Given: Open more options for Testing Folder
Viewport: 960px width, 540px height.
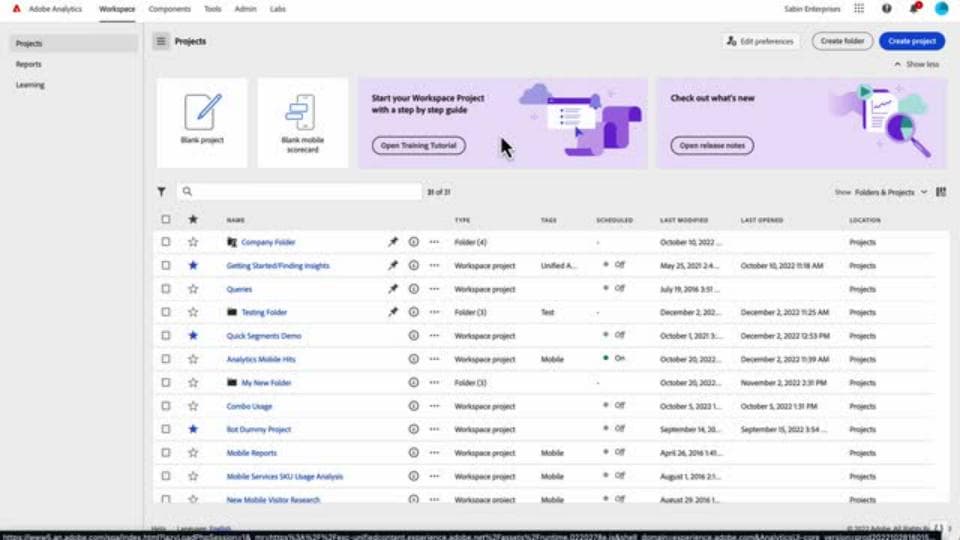Looking at the screenshot, I should (x=434, y=312).
